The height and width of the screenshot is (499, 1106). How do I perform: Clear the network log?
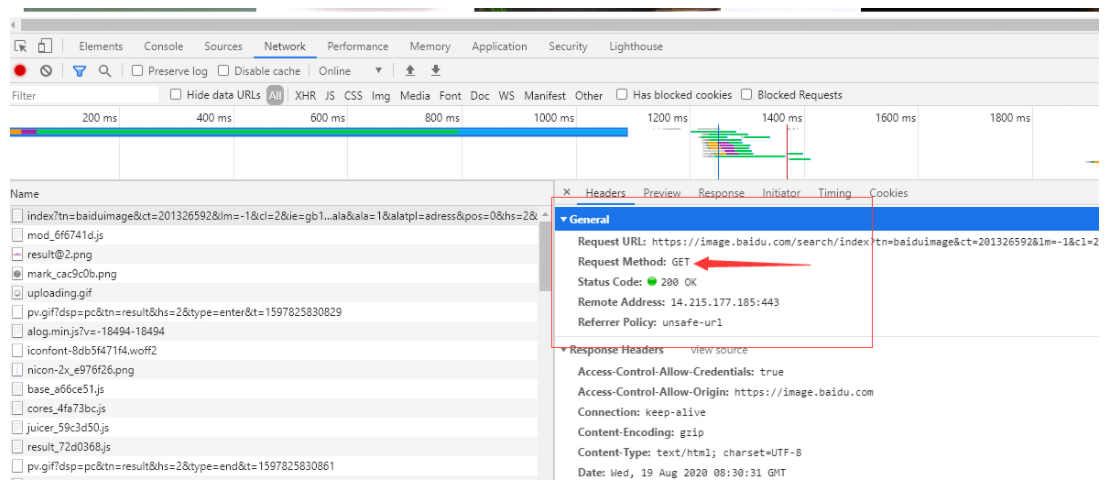[x=46, y=71]
